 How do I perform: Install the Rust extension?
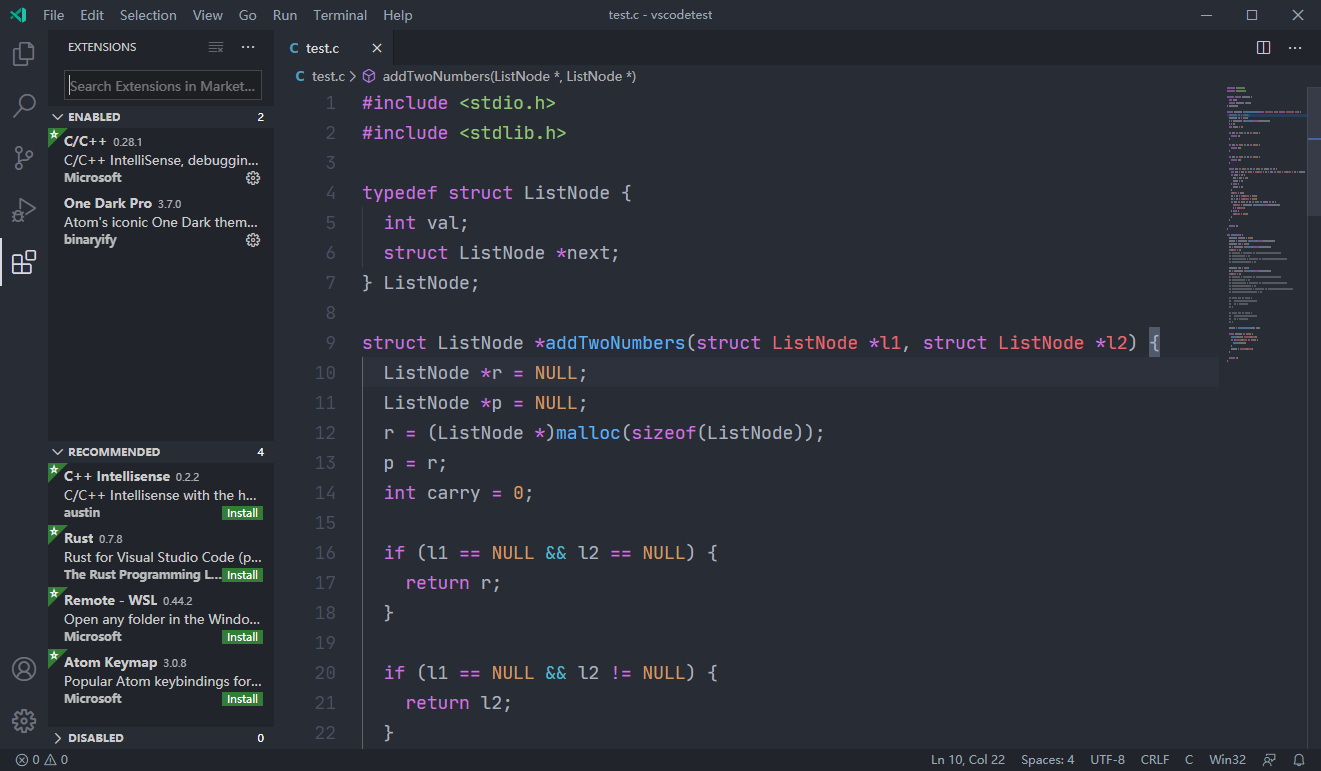242,575
